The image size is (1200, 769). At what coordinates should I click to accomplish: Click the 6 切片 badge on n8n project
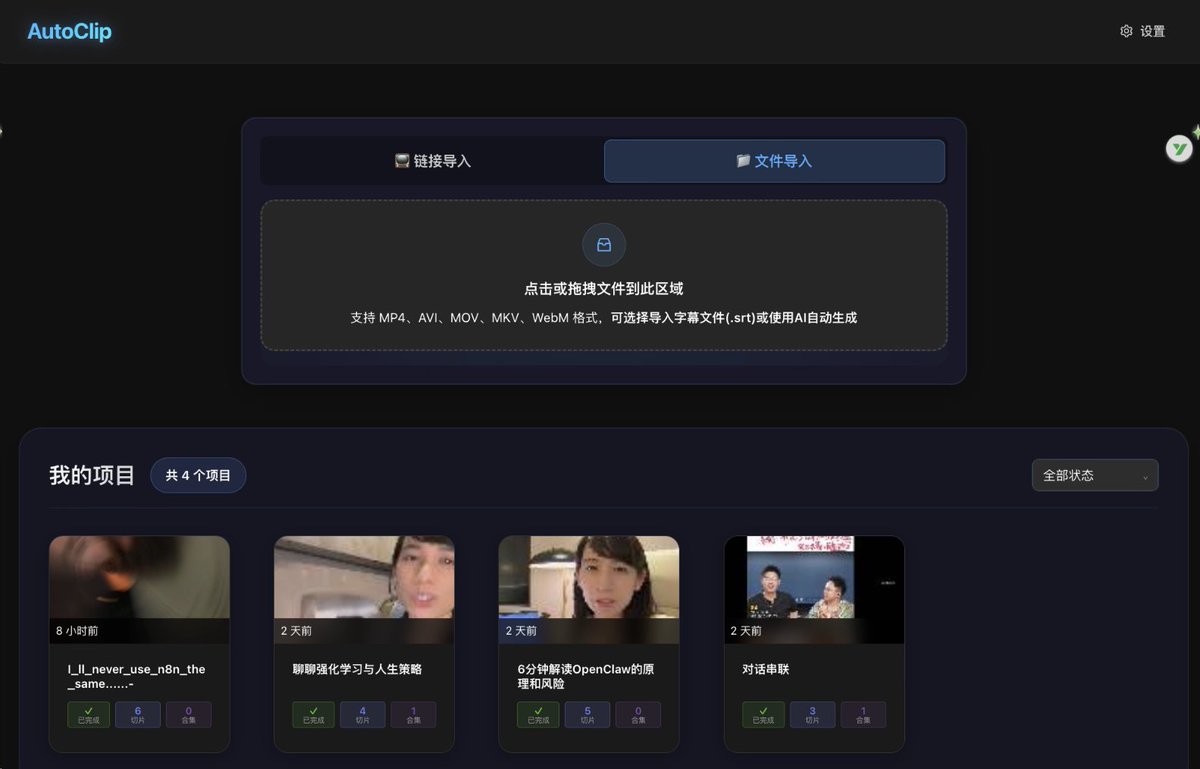138,715
